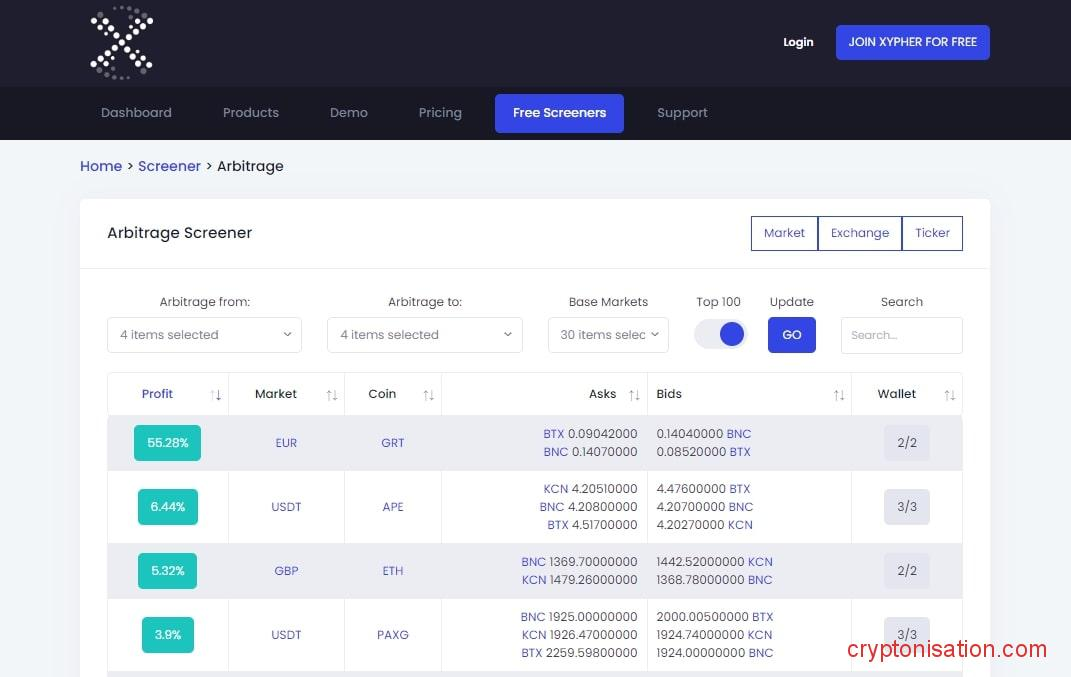
Task: Open the Arbitrage to dropdown
Action: click(424, 334)
